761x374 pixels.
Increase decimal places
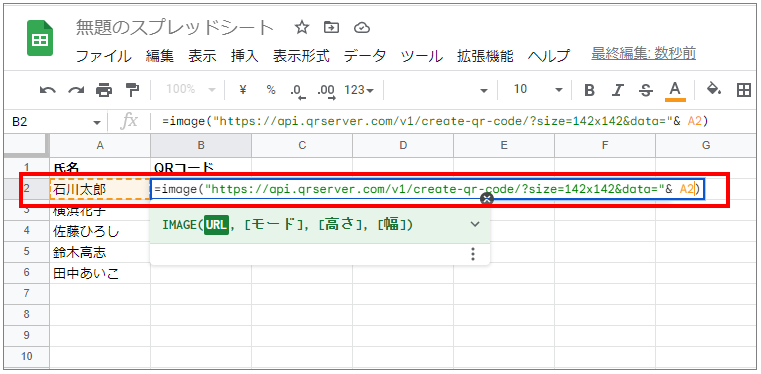pyautogui.click(x=327, y=91)
